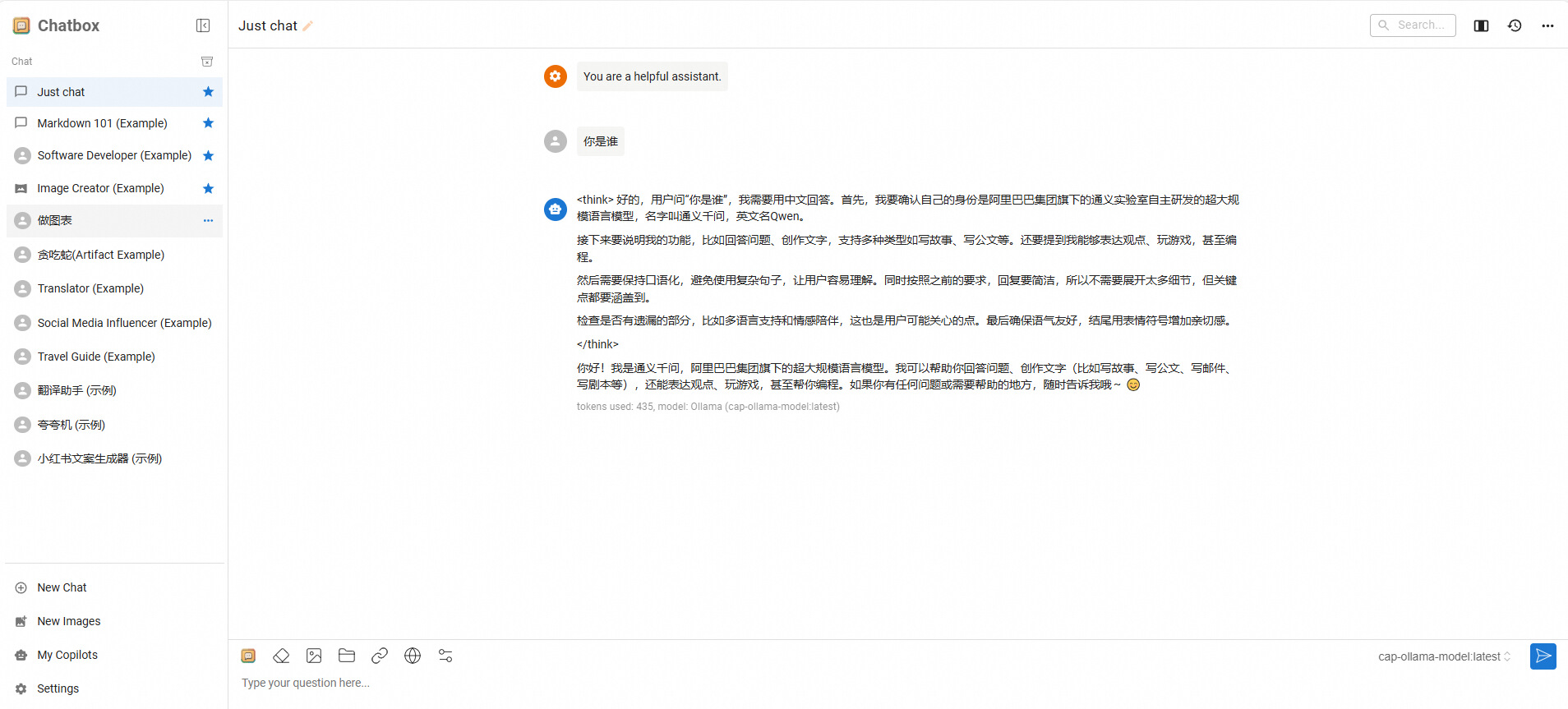Toggle the split view layout icon
The height and width of the screenshot is (709, 1568).
click(x=1481, y=25)
